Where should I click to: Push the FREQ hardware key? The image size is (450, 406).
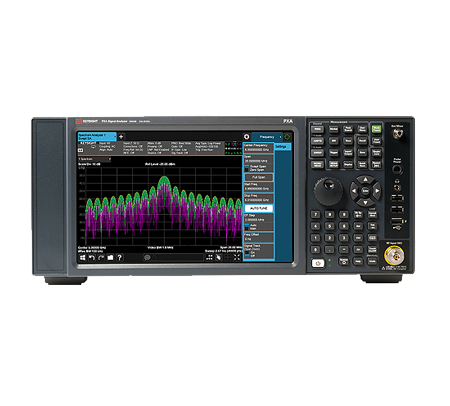click(x=317, y=129)
